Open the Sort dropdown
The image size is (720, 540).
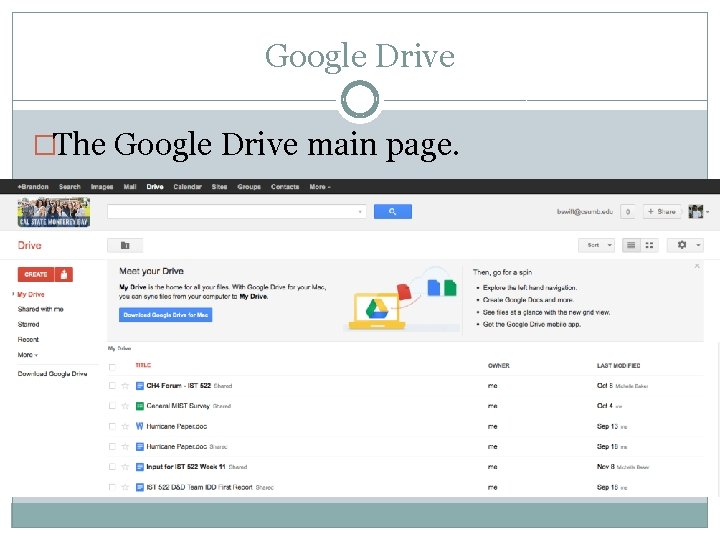click(x=596, y=245)
